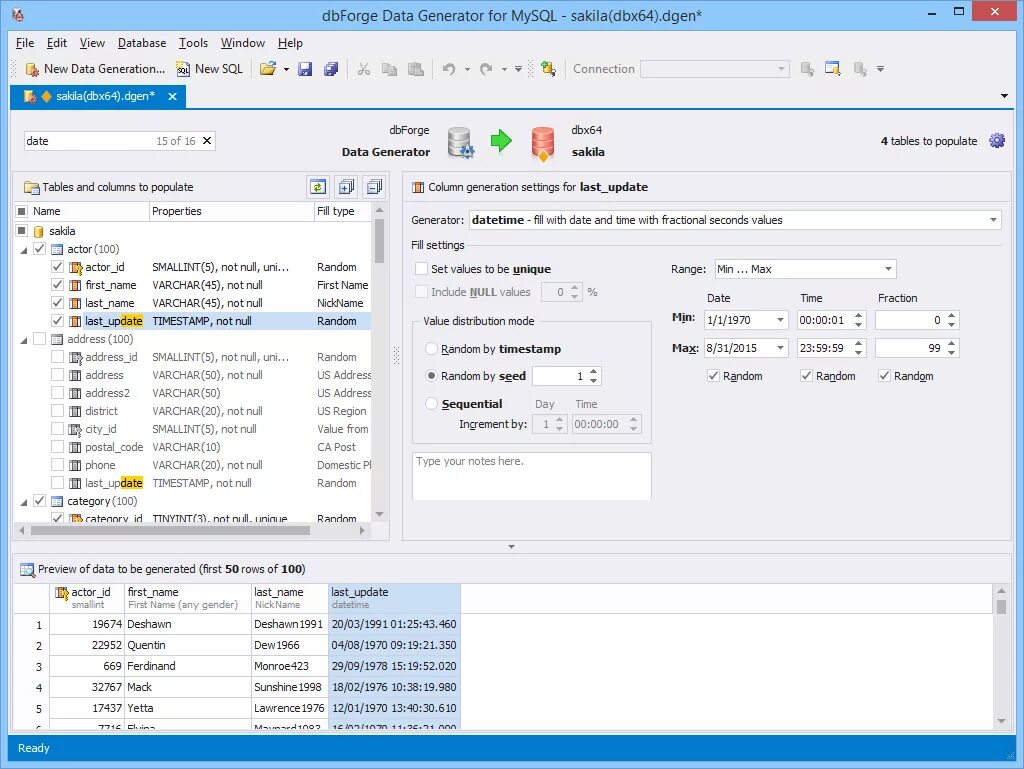Click the actor_id key column icon in the tree
This screenshot has width=1024, height=769.
(76, 267)
